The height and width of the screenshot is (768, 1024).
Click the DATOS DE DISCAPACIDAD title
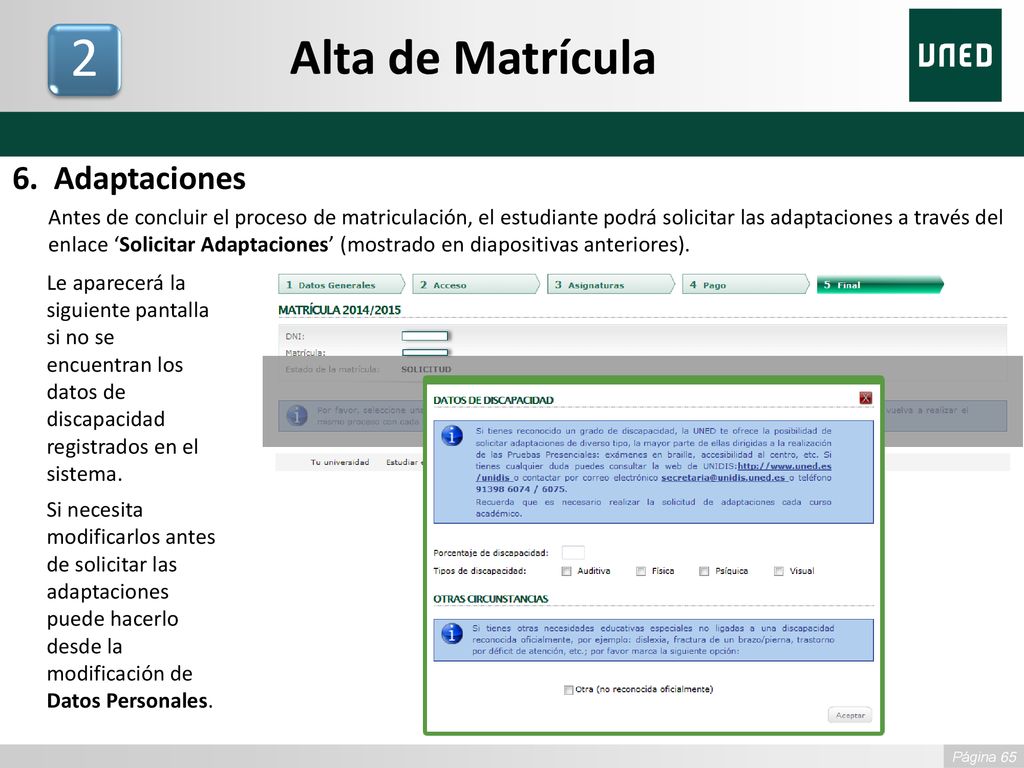(x=493, y=400)
